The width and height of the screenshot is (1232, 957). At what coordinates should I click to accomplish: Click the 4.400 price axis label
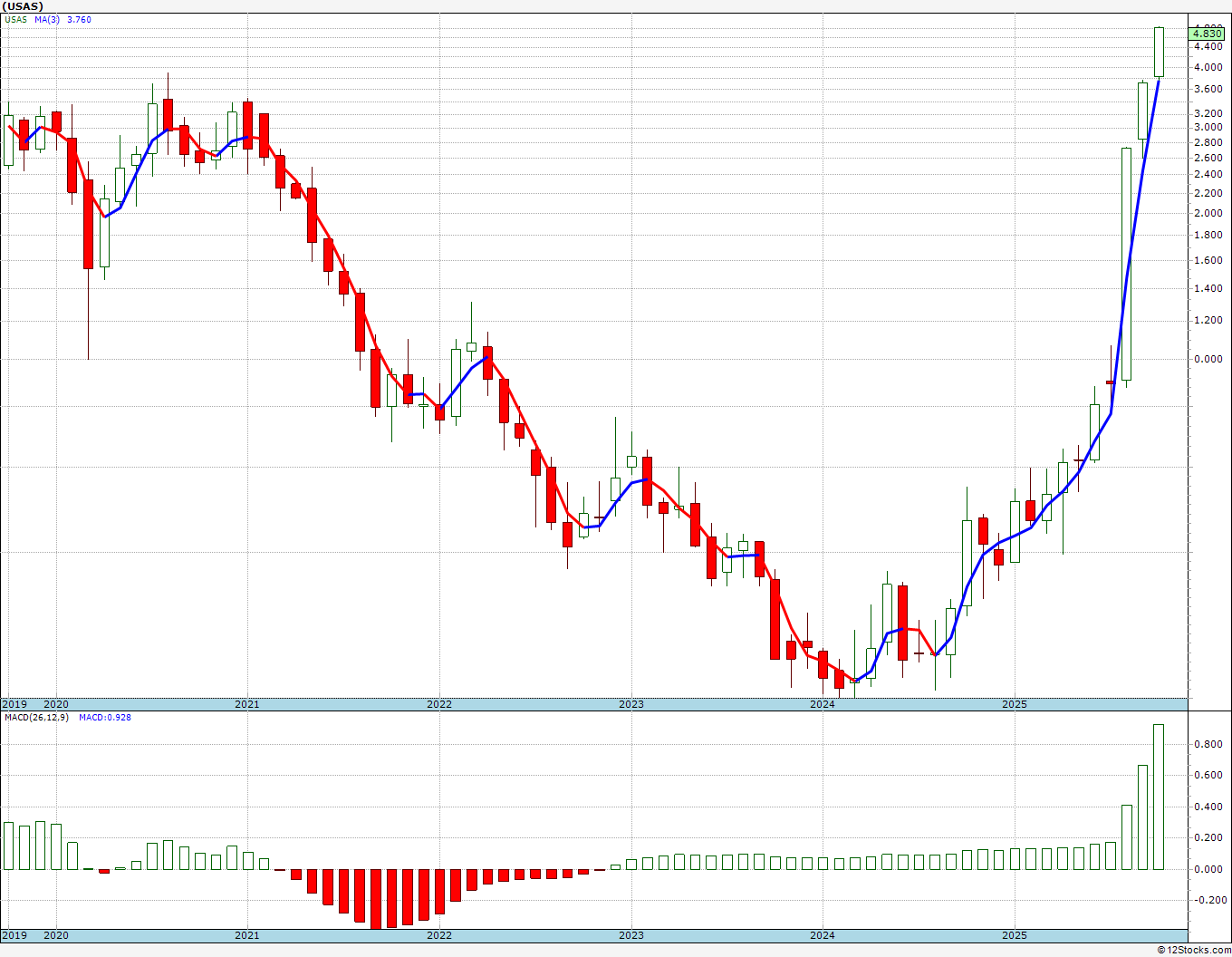click(x=1208, y=46)
